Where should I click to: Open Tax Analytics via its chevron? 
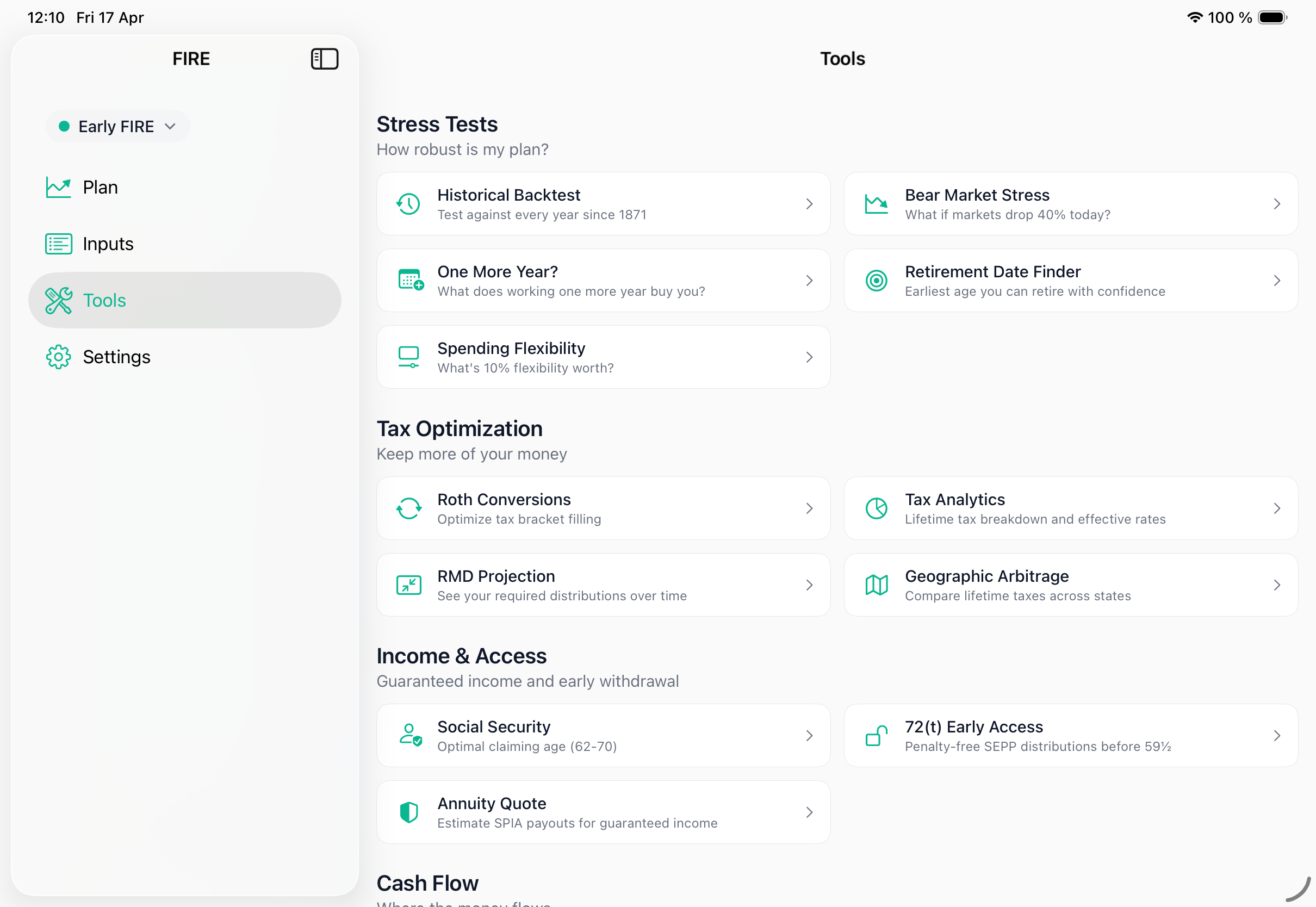click(x=1277, y=508)
